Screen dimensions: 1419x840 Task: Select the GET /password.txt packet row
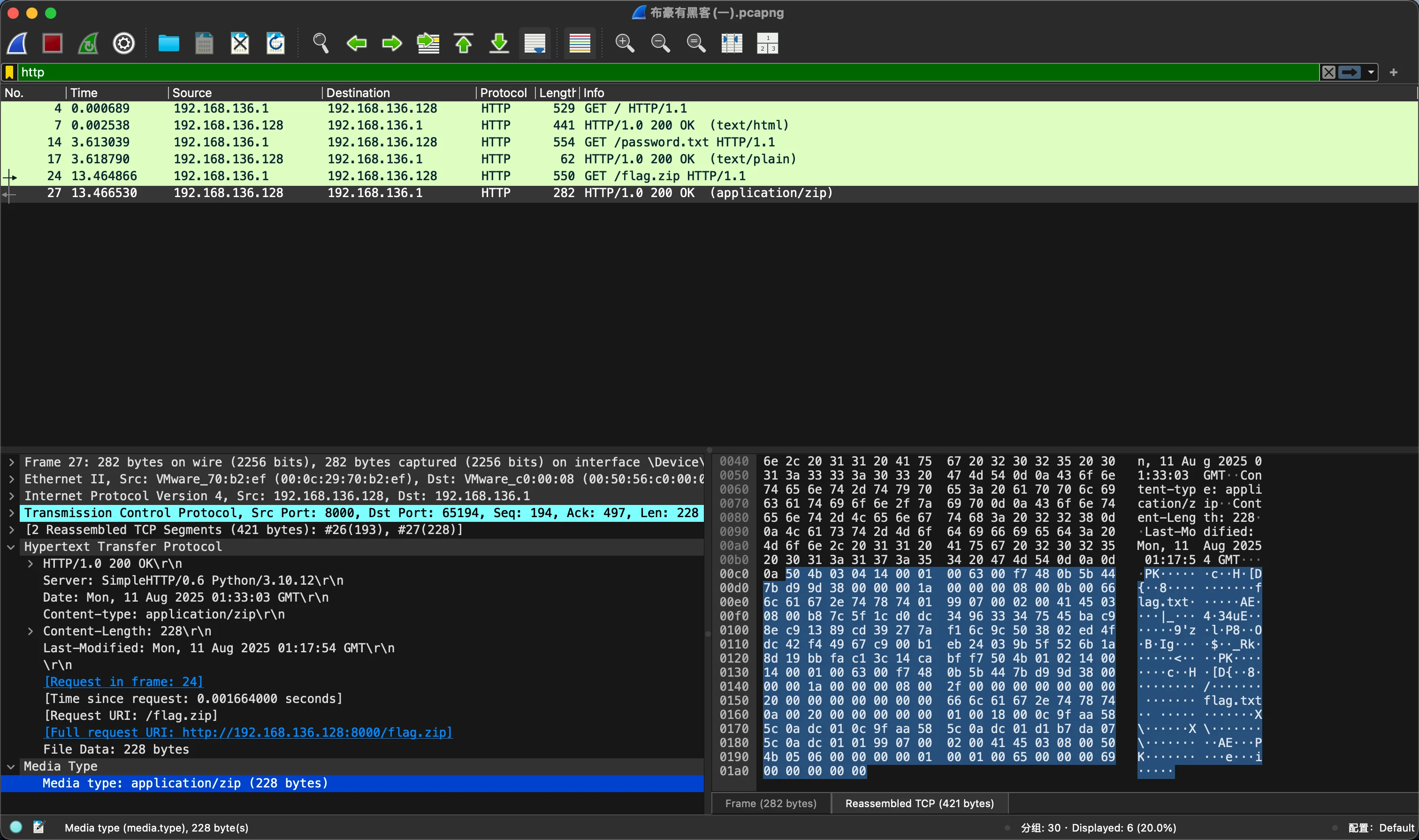pyautogui.click(x=396, y=142)
